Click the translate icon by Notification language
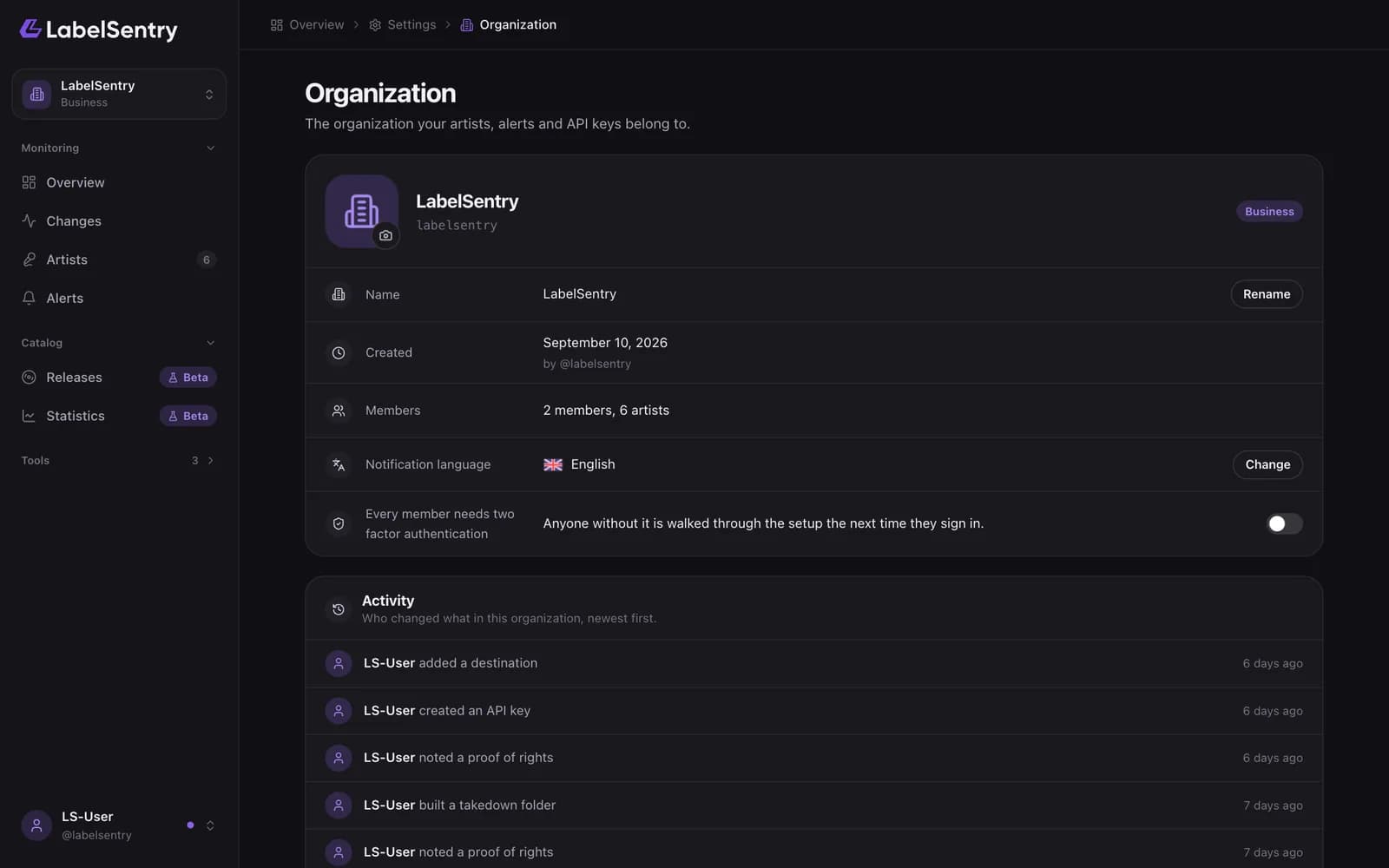Image resolution: width=1389 pixels, height=868 pixels. [x=339, y=465]
